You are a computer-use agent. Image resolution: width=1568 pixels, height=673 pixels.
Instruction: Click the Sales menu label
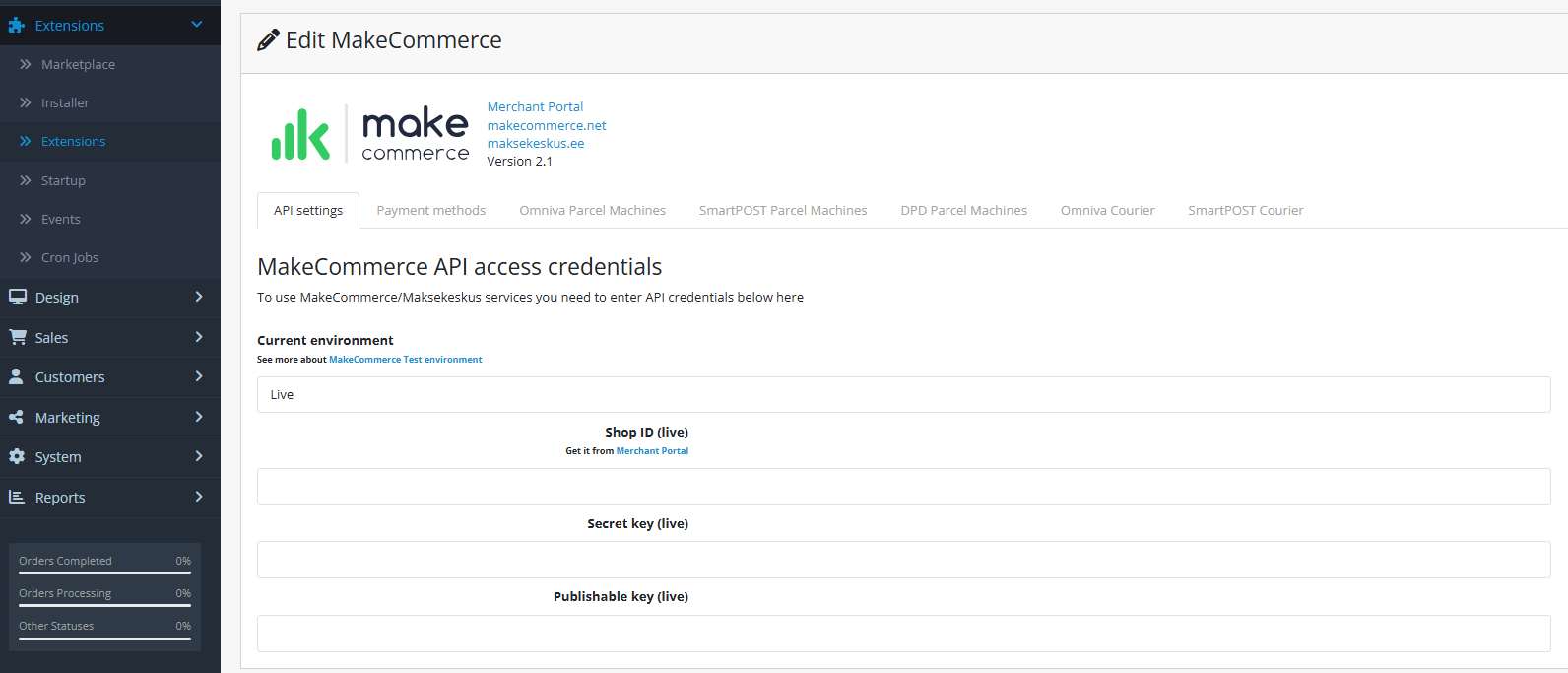point(51,337)
